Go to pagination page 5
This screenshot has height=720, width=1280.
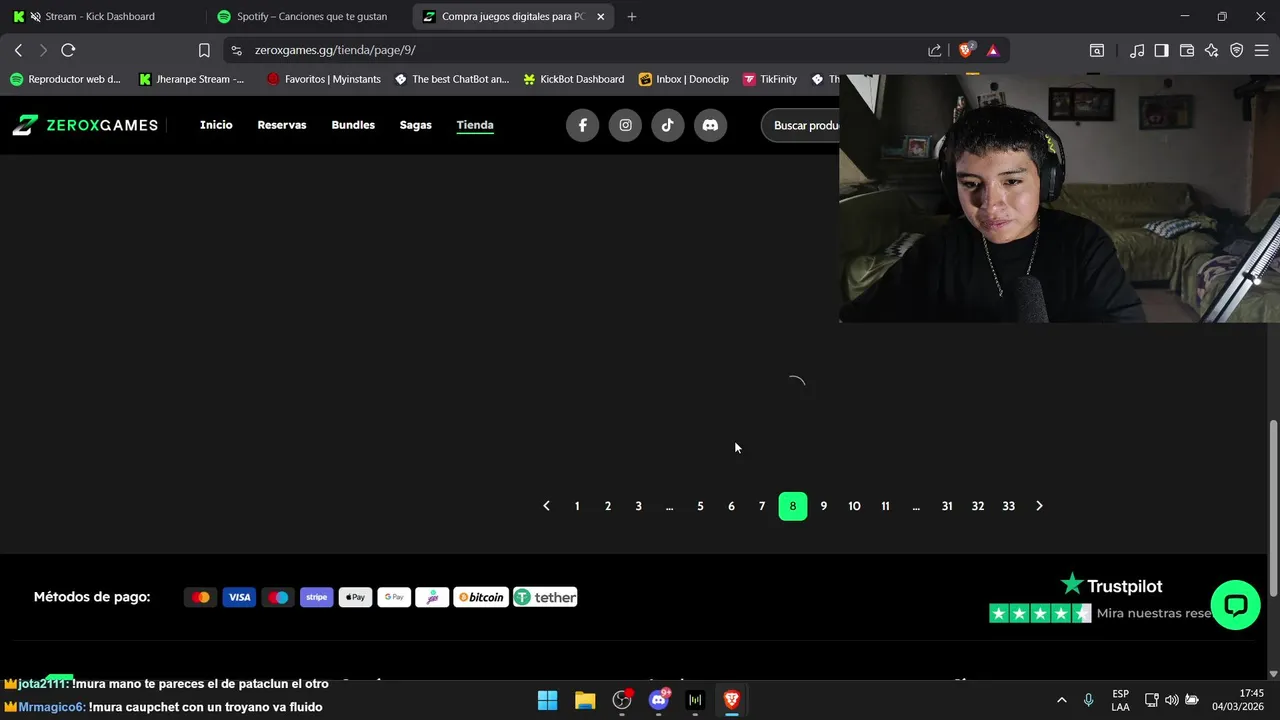(x=700, y=506)
